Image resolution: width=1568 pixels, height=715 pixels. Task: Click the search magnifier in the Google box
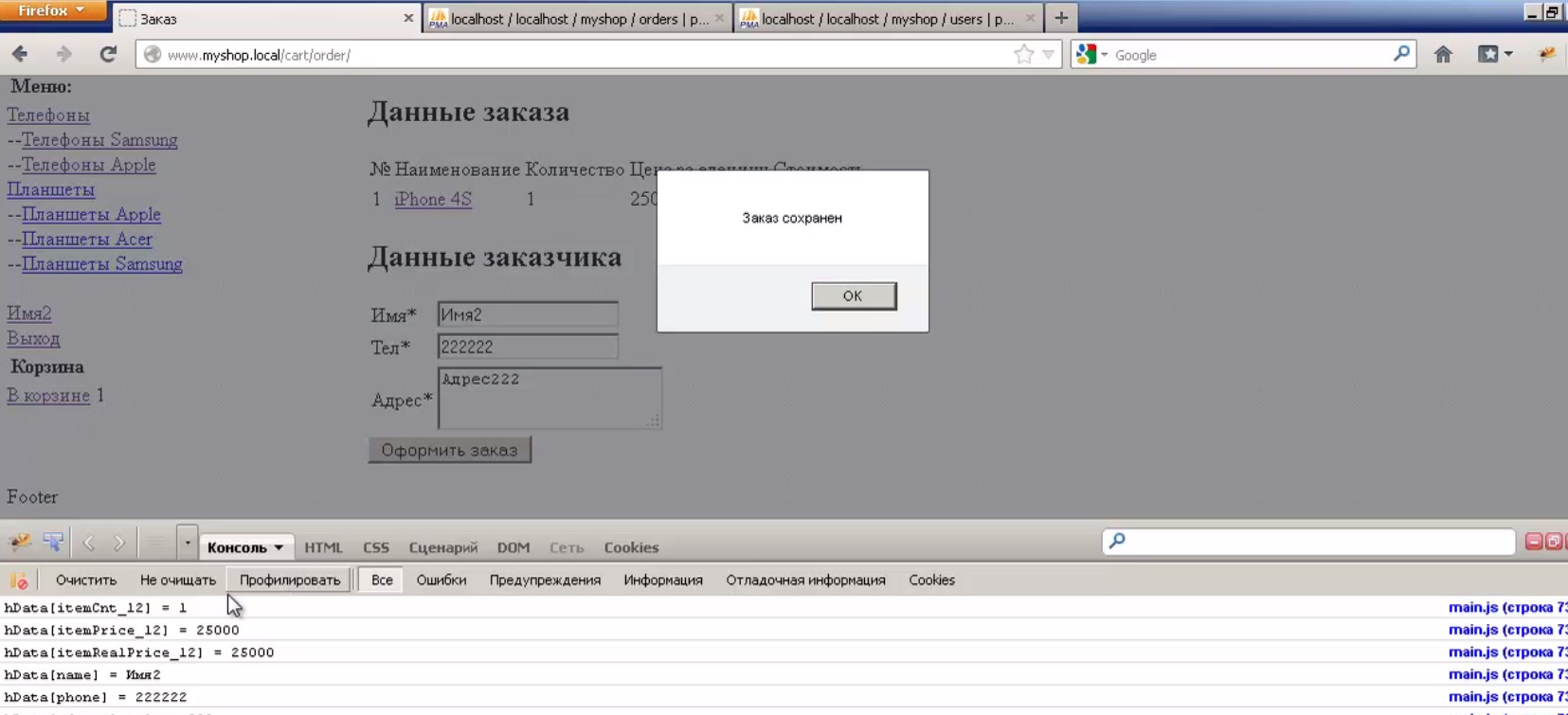(x=1401, y=55)
